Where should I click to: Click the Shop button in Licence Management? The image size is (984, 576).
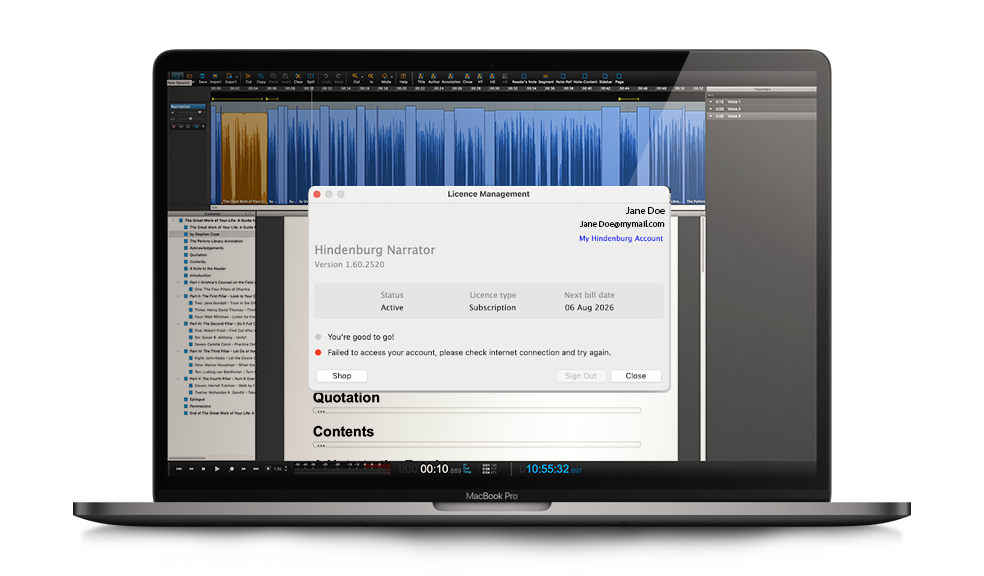[x=342, y=376]
